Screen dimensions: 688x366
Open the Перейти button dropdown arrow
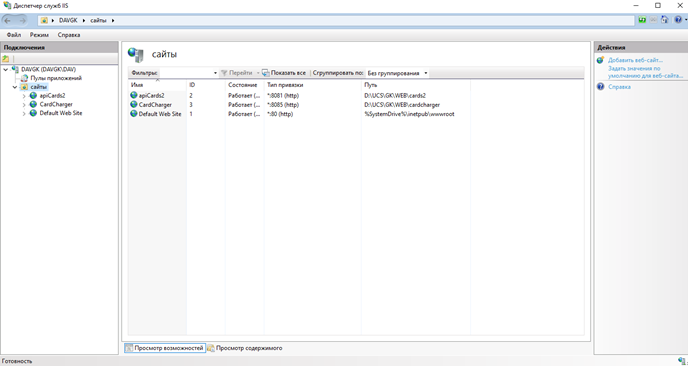coord(258,73)
